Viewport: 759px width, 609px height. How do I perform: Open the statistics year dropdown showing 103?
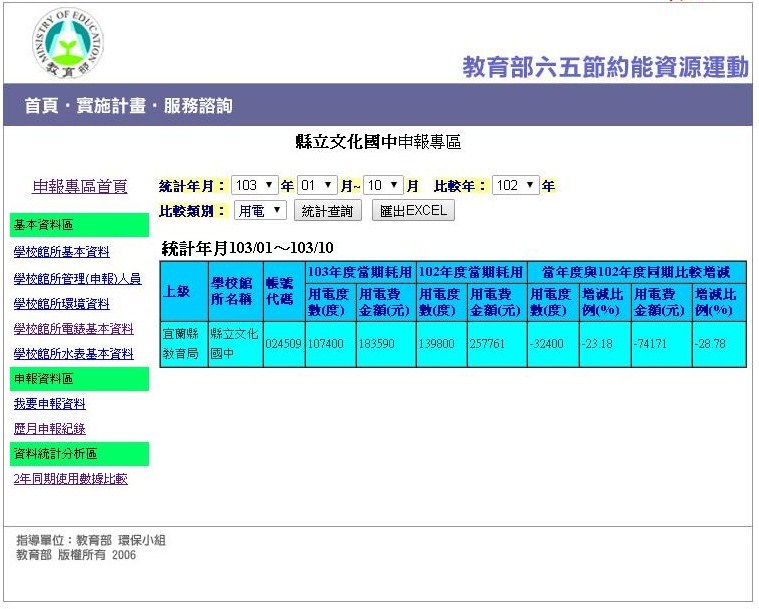(x=254, y=186)
